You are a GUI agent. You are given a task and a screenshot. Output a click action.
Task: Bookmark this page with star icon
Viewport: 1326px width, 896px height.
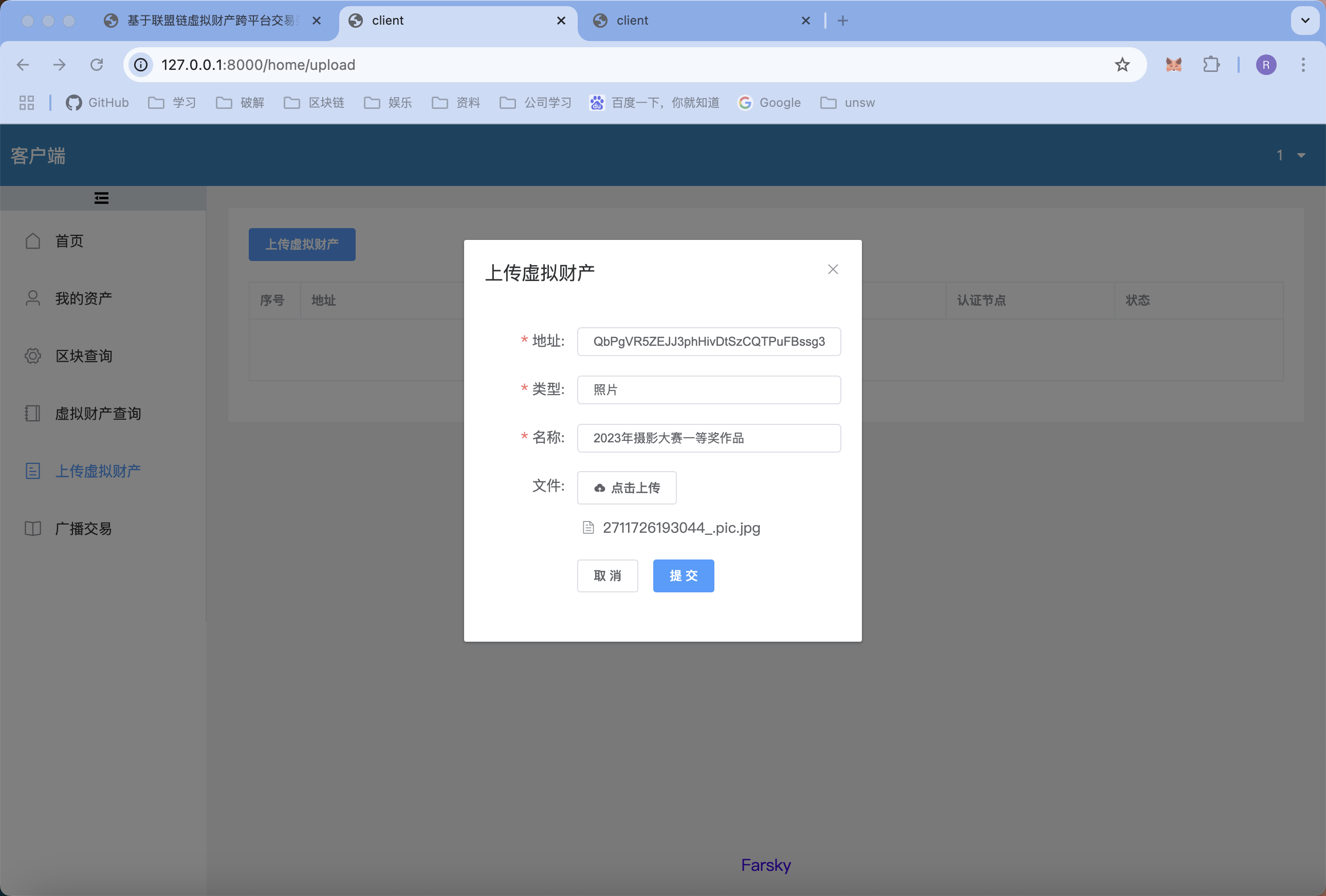click(x=1122, y=64)
